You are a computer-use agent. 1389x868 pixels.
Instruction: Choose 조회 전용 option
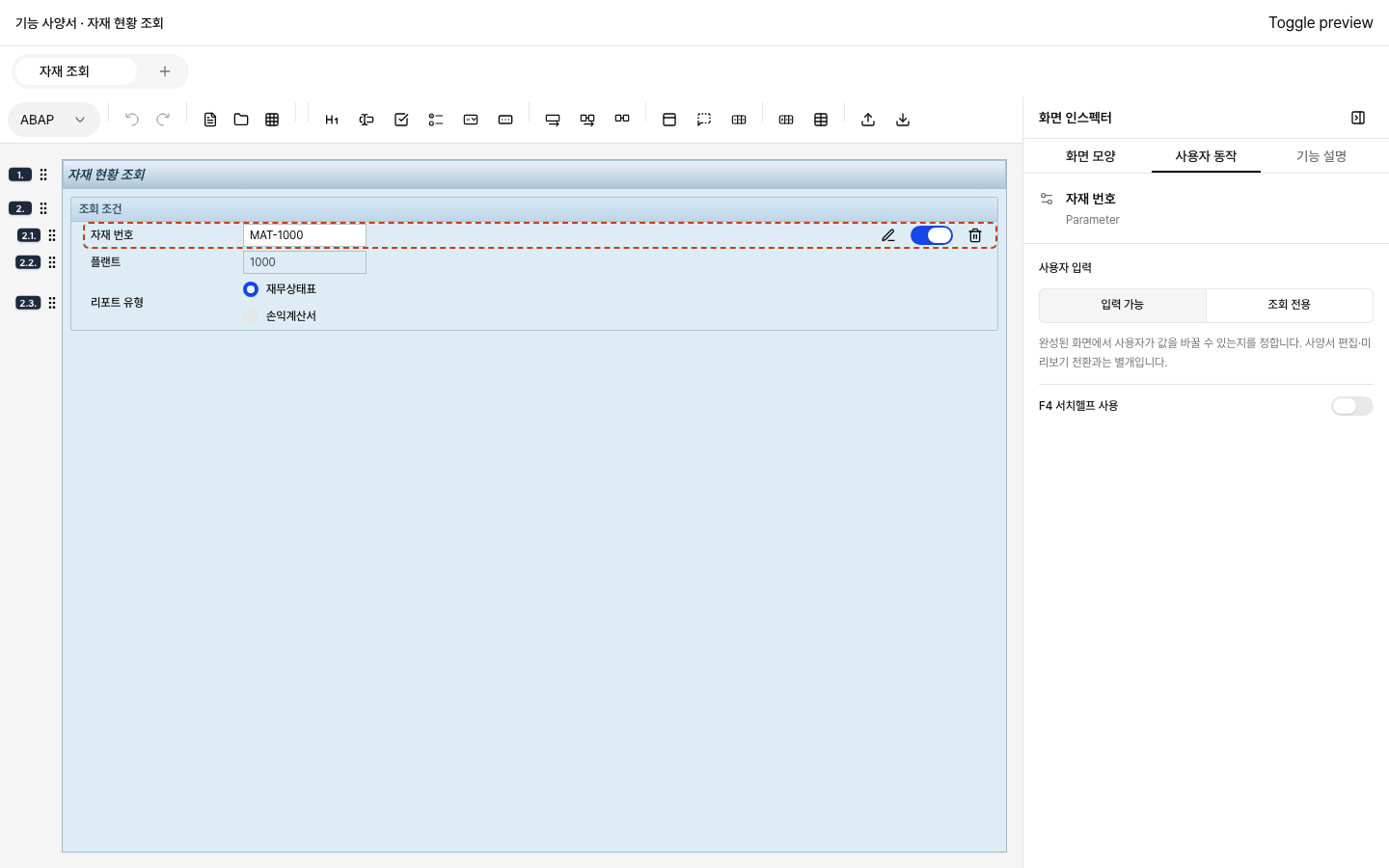tap(1289, 305)
